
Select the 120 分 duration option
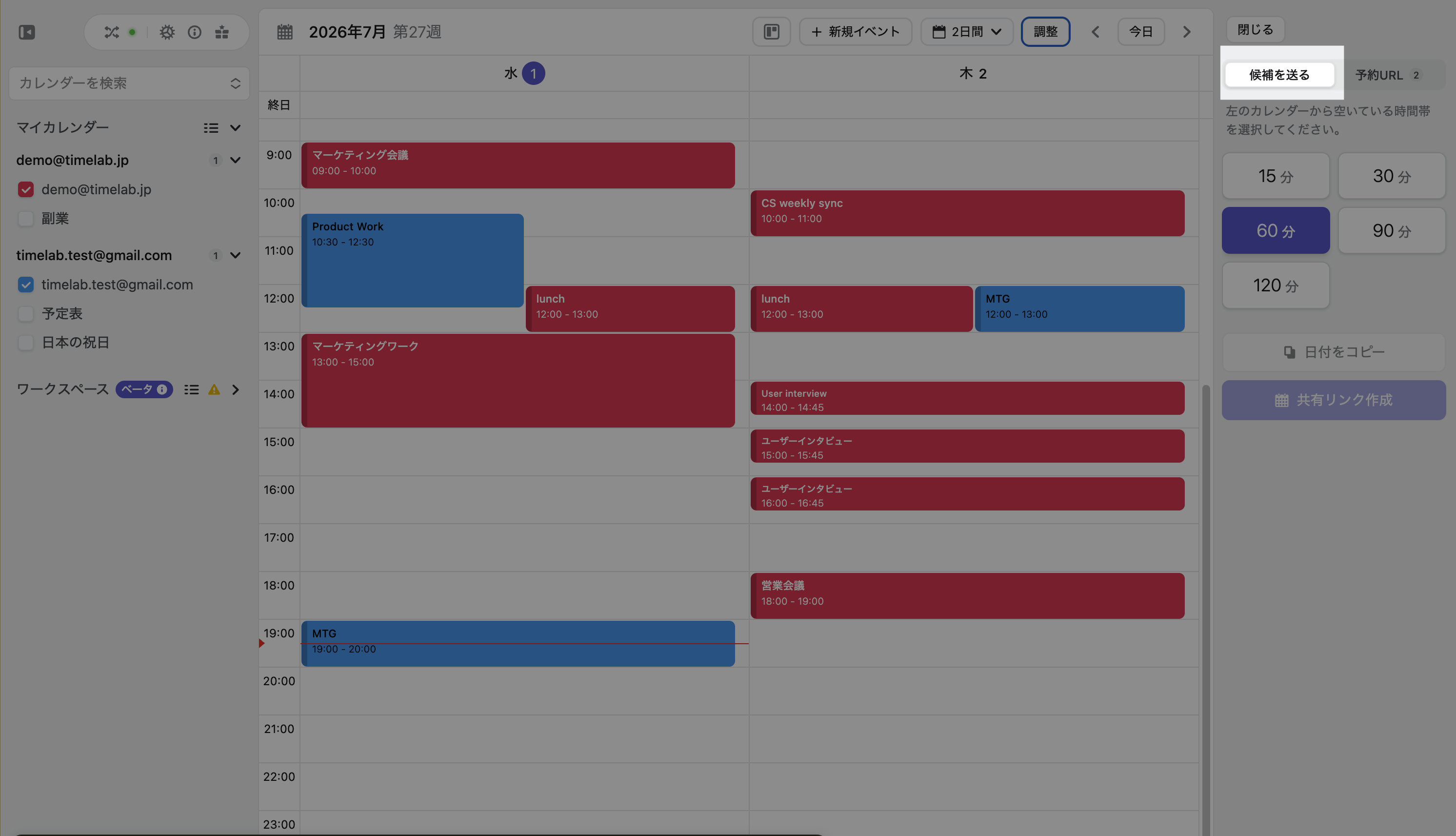(x=1276, y=285)
